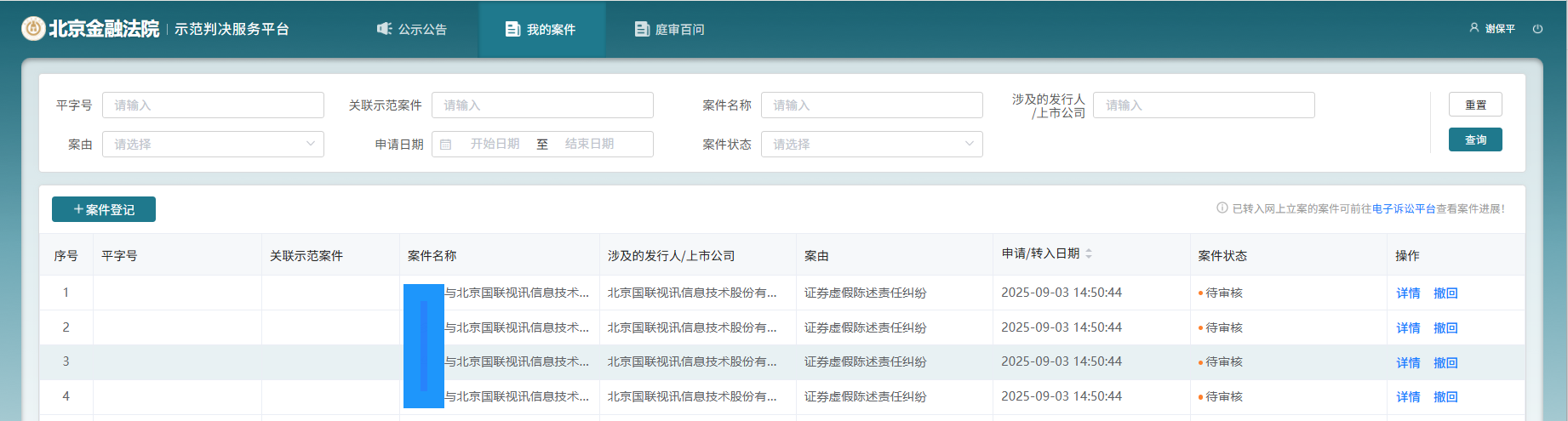Click the 庭审百问 document icon

tap(642, 29)
